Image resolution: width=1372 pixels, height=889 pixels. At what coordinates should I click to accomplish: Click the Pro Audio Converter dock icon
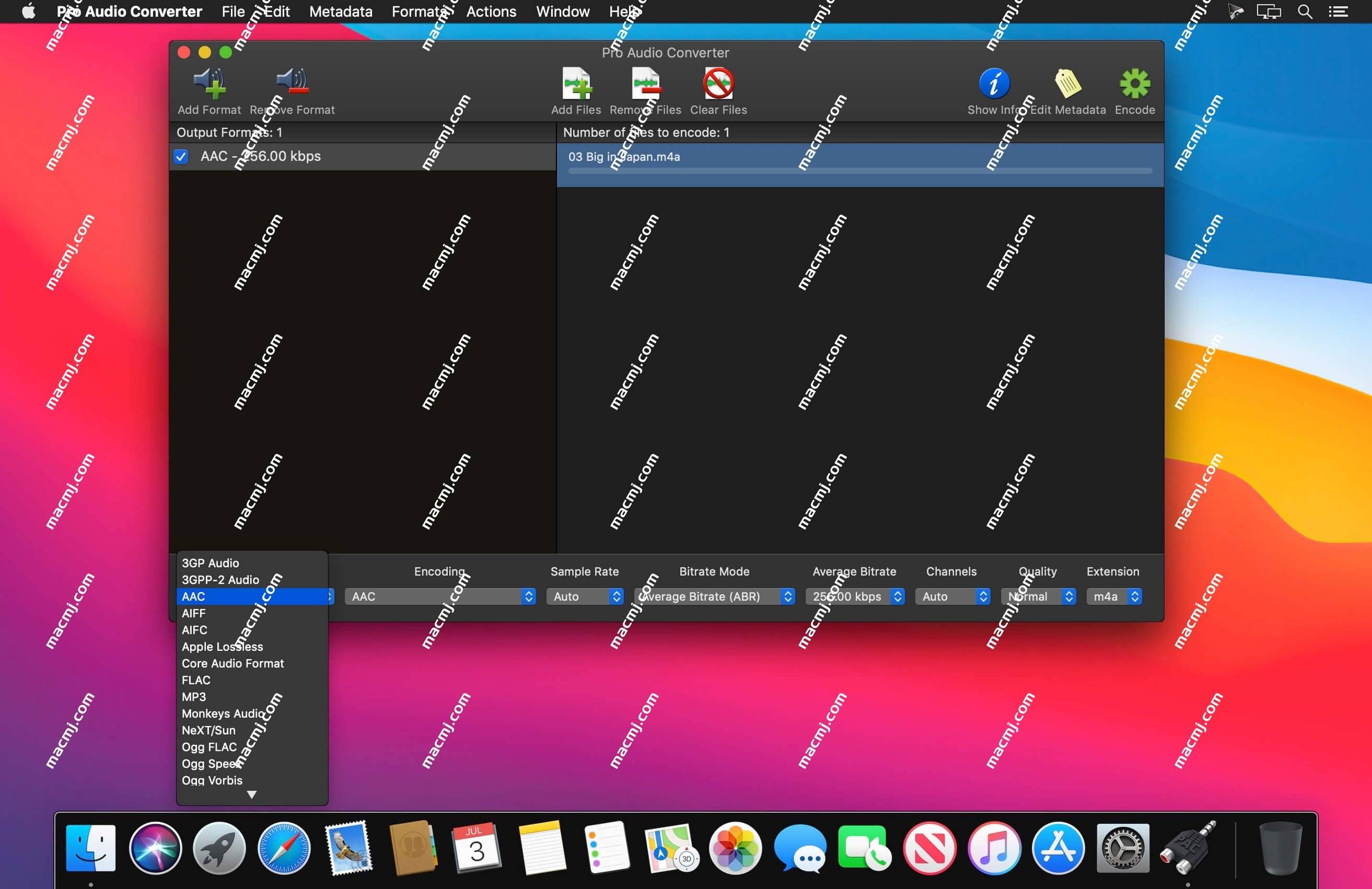click(1189, 848)
